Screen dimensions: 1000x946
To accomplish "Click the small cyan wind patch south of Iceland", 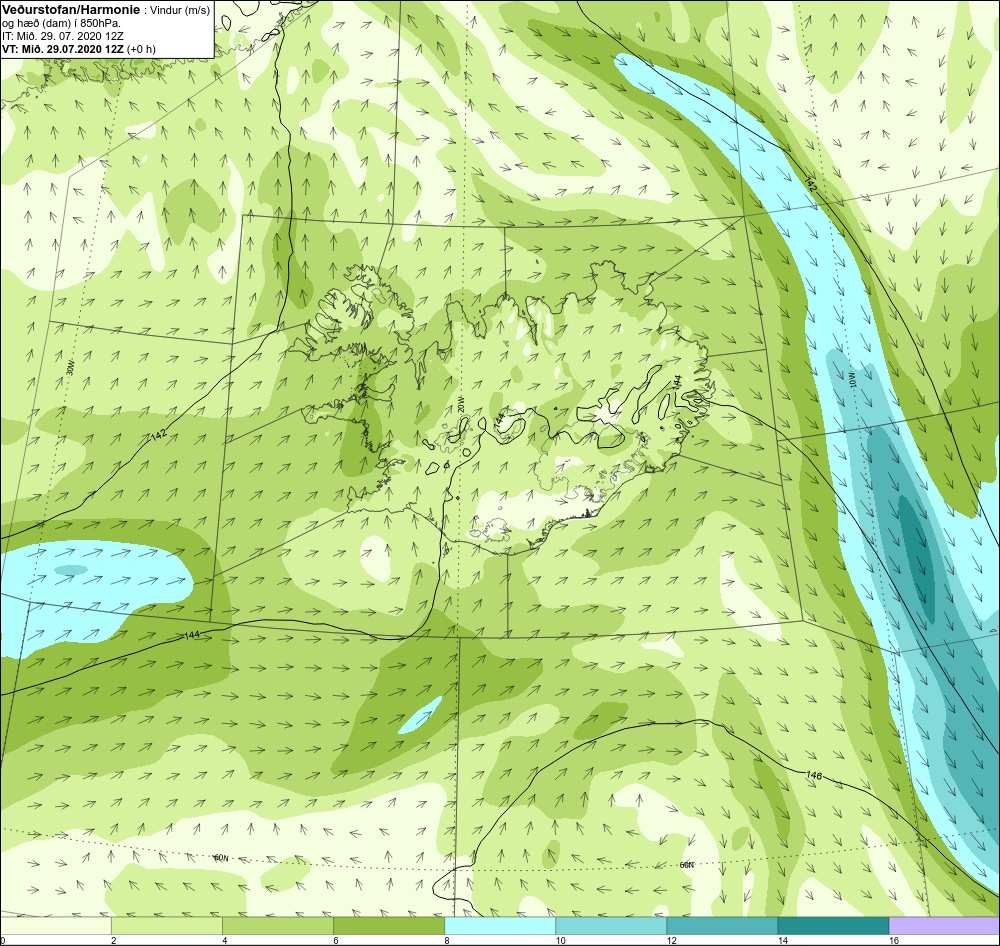I will pos(420,716).
